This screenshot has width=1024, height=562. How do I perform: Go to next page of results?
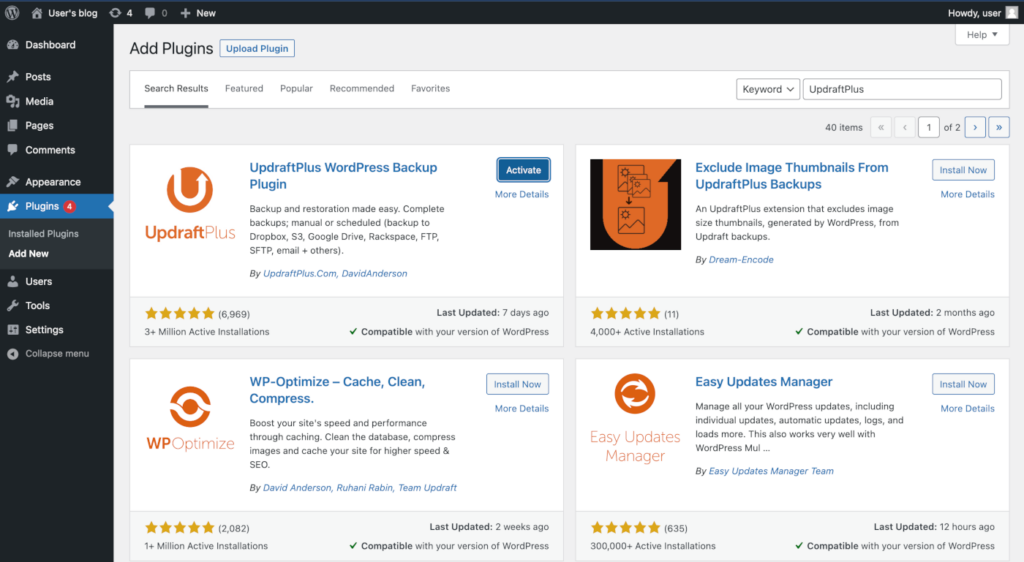click(x=975, y=127)
